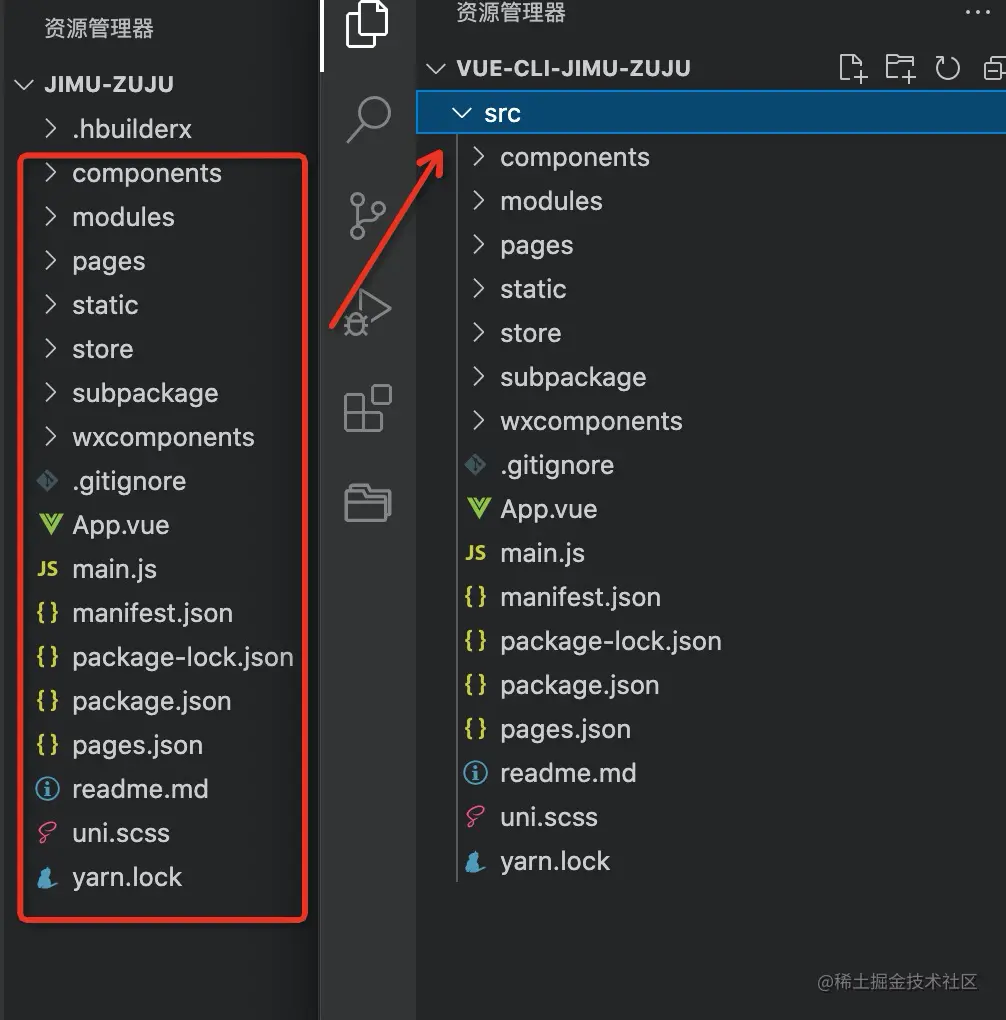Open the explorer more actions ellipsis
1006x1020 pixels.
coord(976,13)
